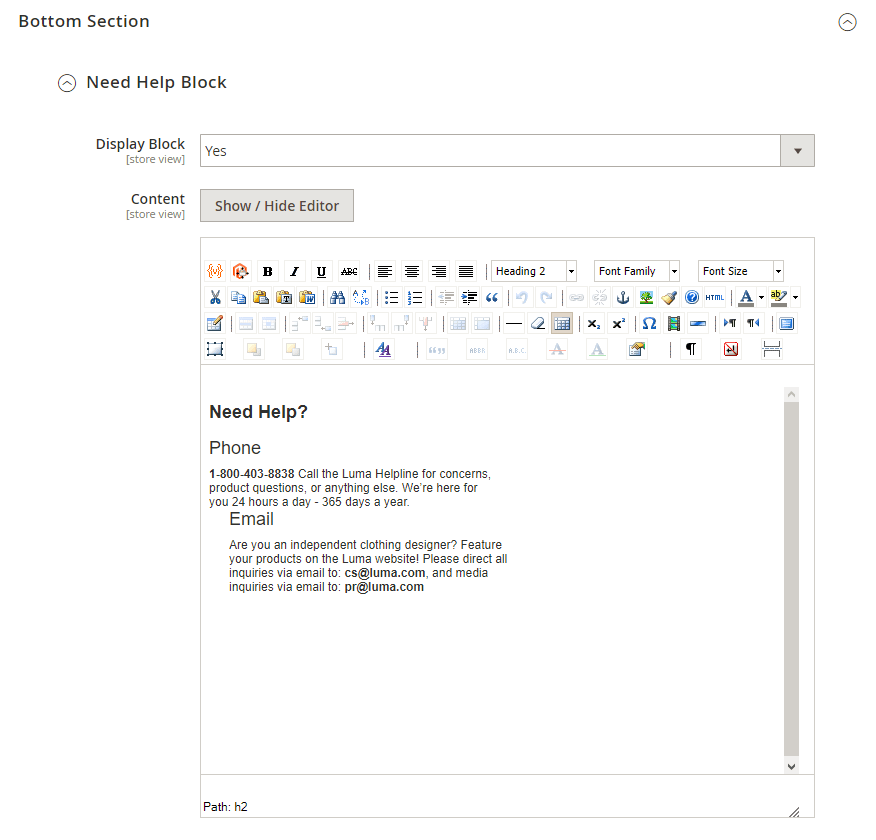Copy the selected content
Screen dimensions: 876x840
point(239,297)
